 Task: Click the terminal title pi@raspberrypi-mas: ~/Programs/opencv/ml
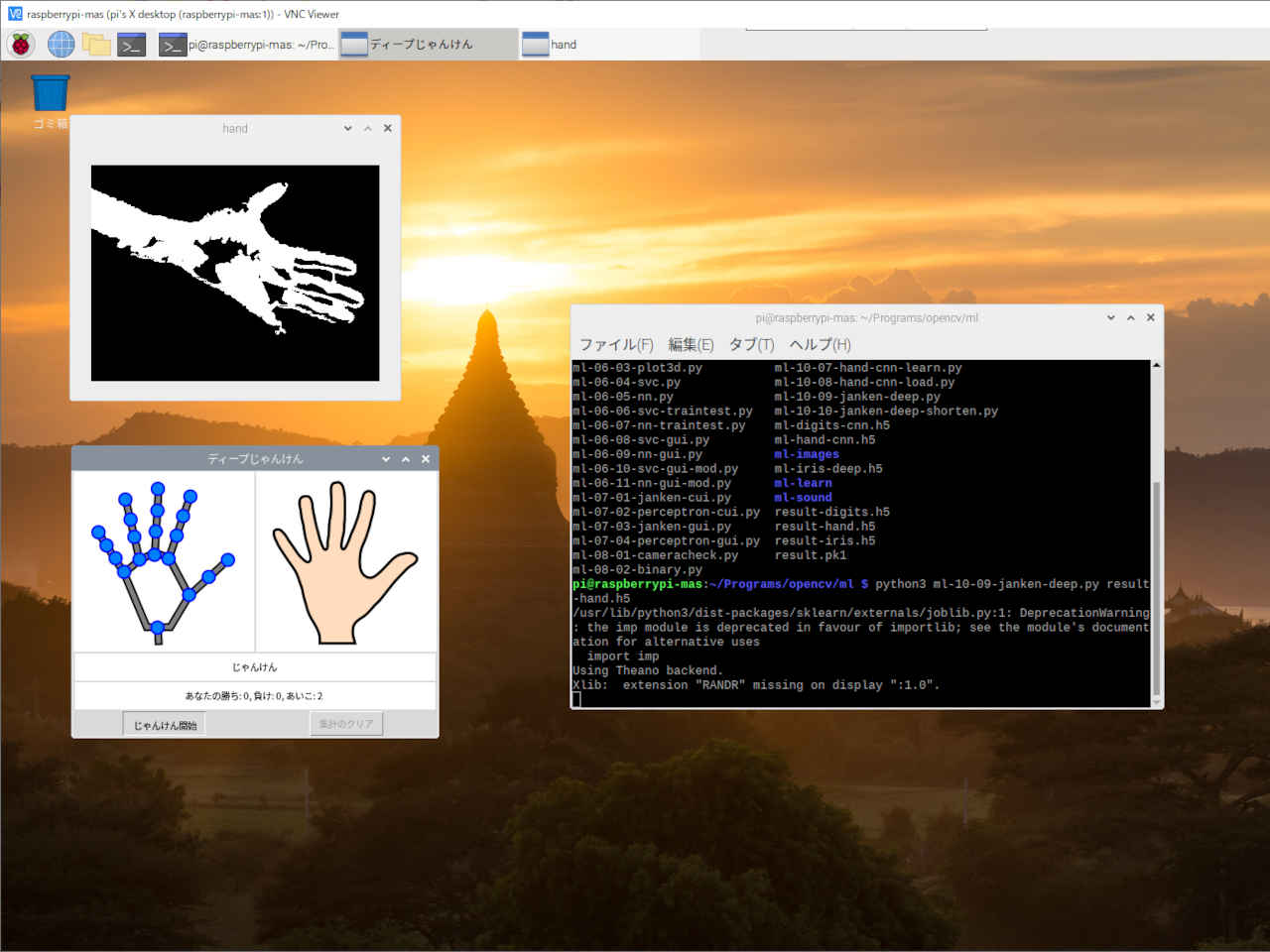click(x=867, y=318)
